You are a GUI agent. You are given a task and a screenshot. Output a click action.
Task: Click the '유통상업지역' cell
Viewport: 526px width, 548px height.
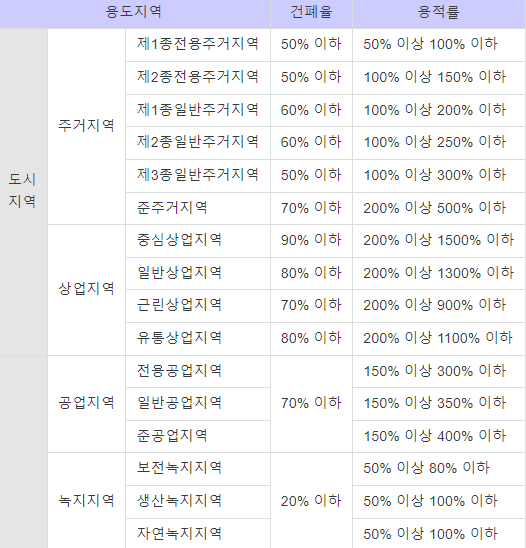pos(198,339)
